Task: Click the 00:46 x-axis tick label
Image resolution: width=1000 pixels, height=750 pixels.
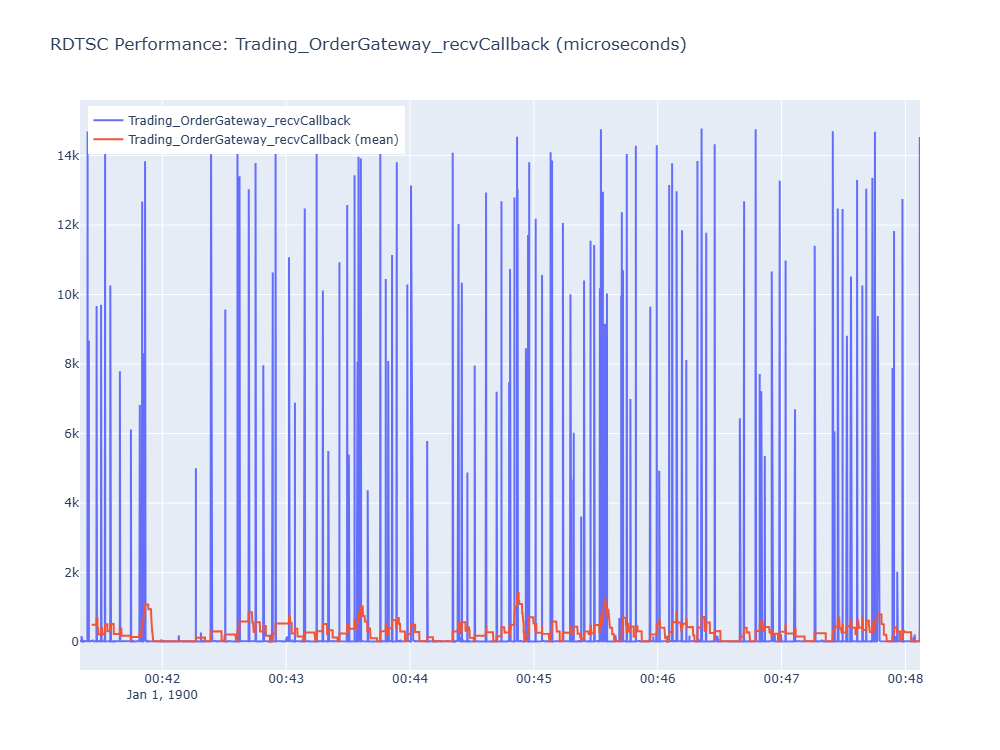Action: [658, 679]
